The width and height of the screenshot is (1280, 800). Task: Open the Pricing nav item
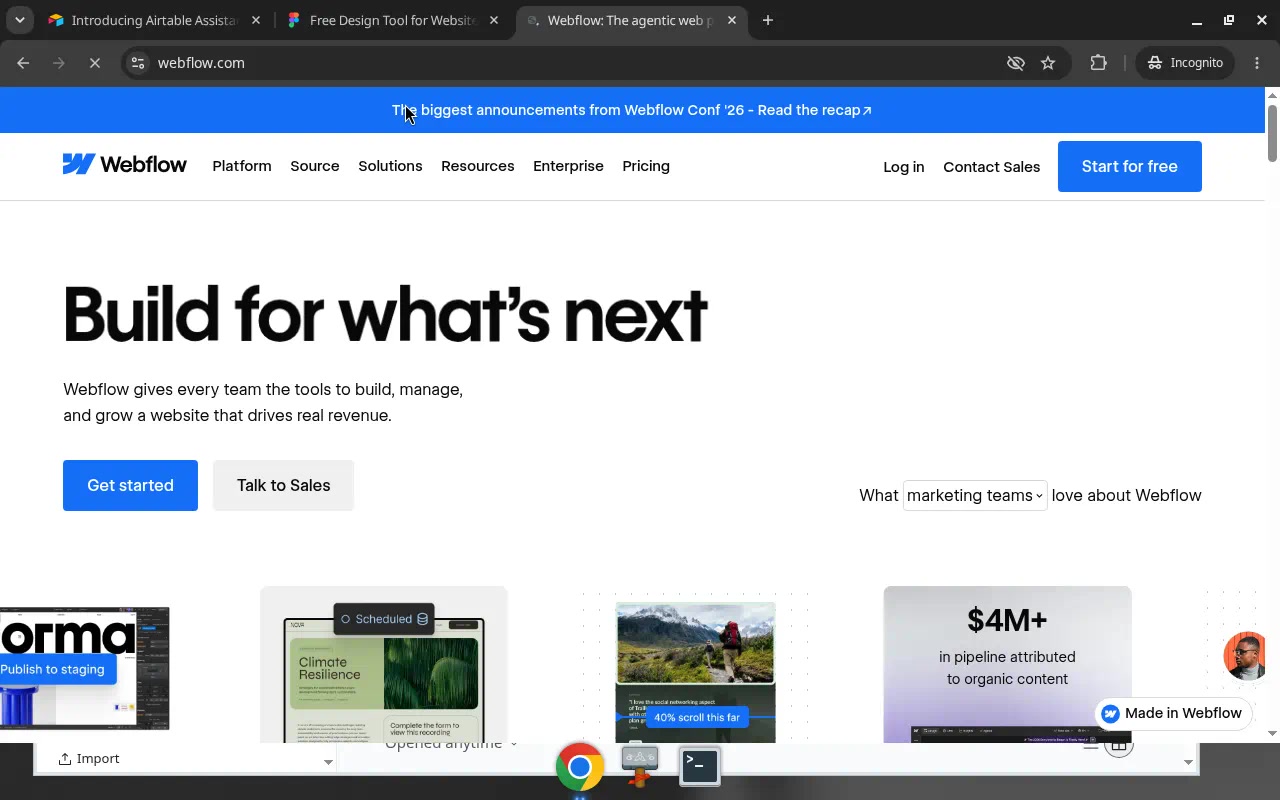click(x=646, y=166)
